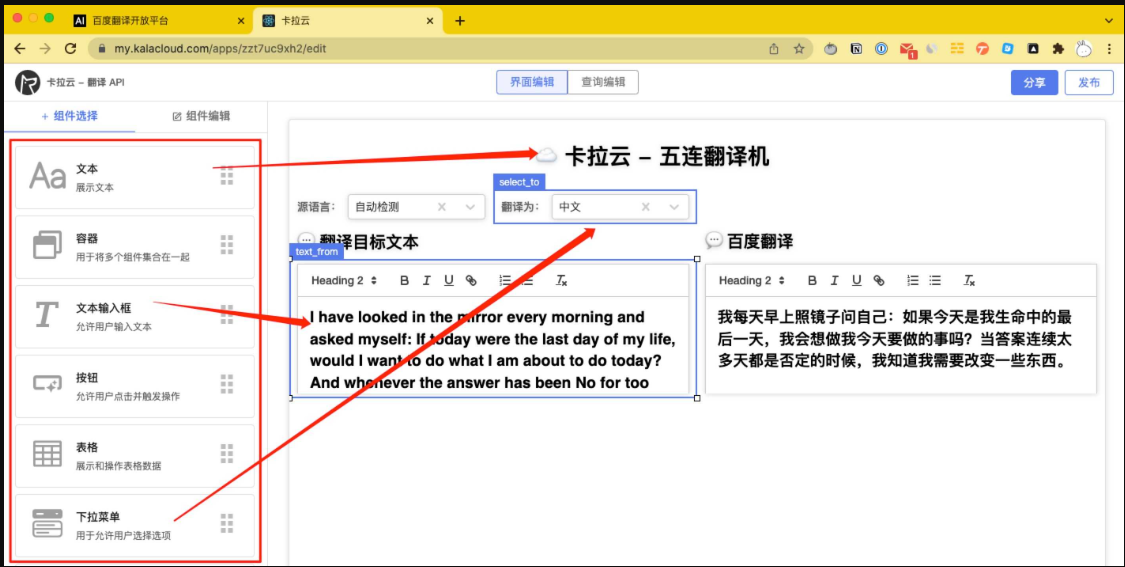Bookmark this page with the star
The height and width of the screenshot is (567, 1125).
tap(799, 49)
